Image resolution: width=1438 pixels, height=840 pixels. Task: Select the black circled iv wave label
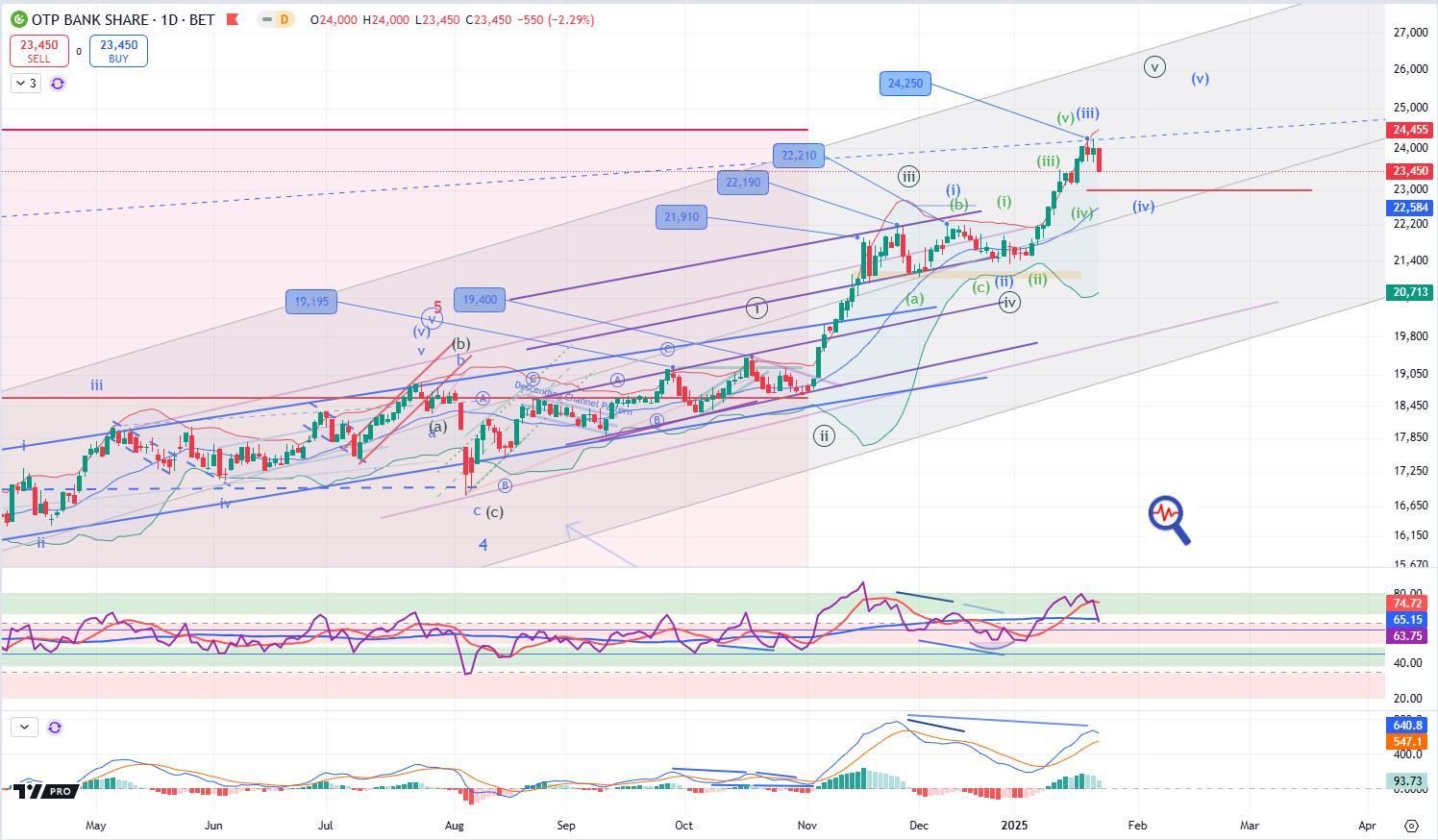[1008, 303]
